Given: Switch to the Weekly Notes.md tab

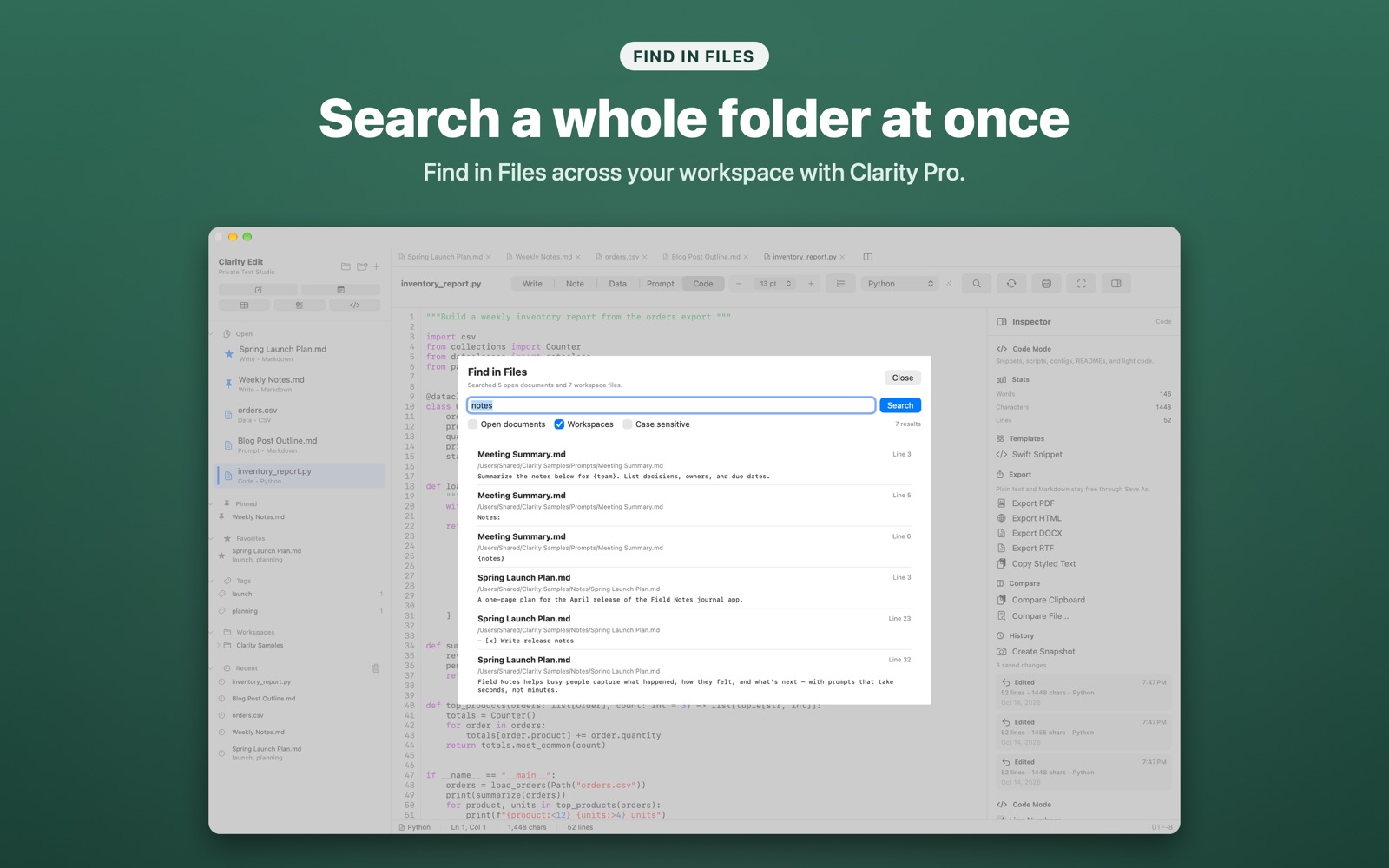Looking at the screenshot, I should coord(543,257).
